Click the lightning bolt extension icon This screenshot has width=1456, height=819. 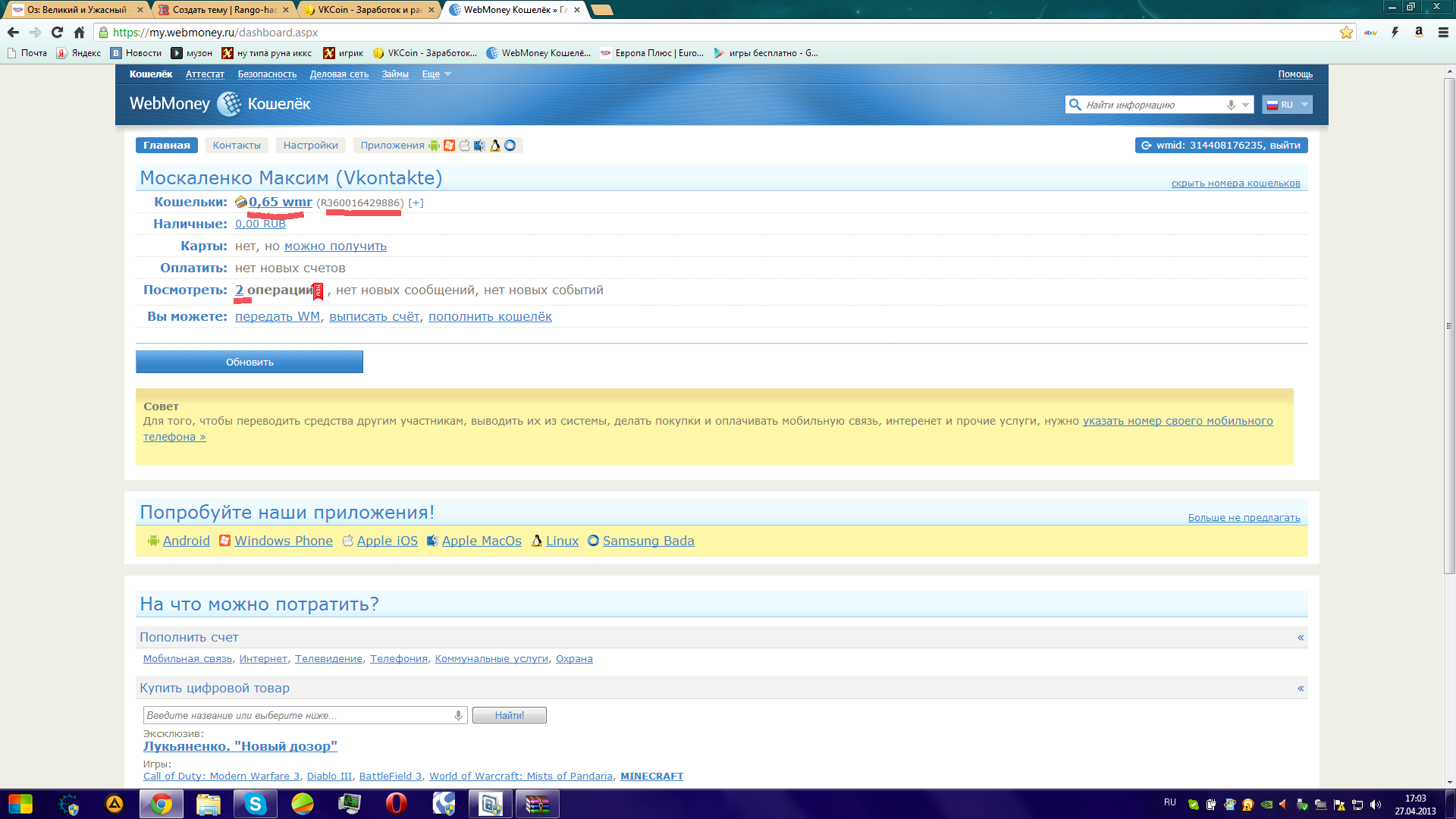pos(1395,32)
